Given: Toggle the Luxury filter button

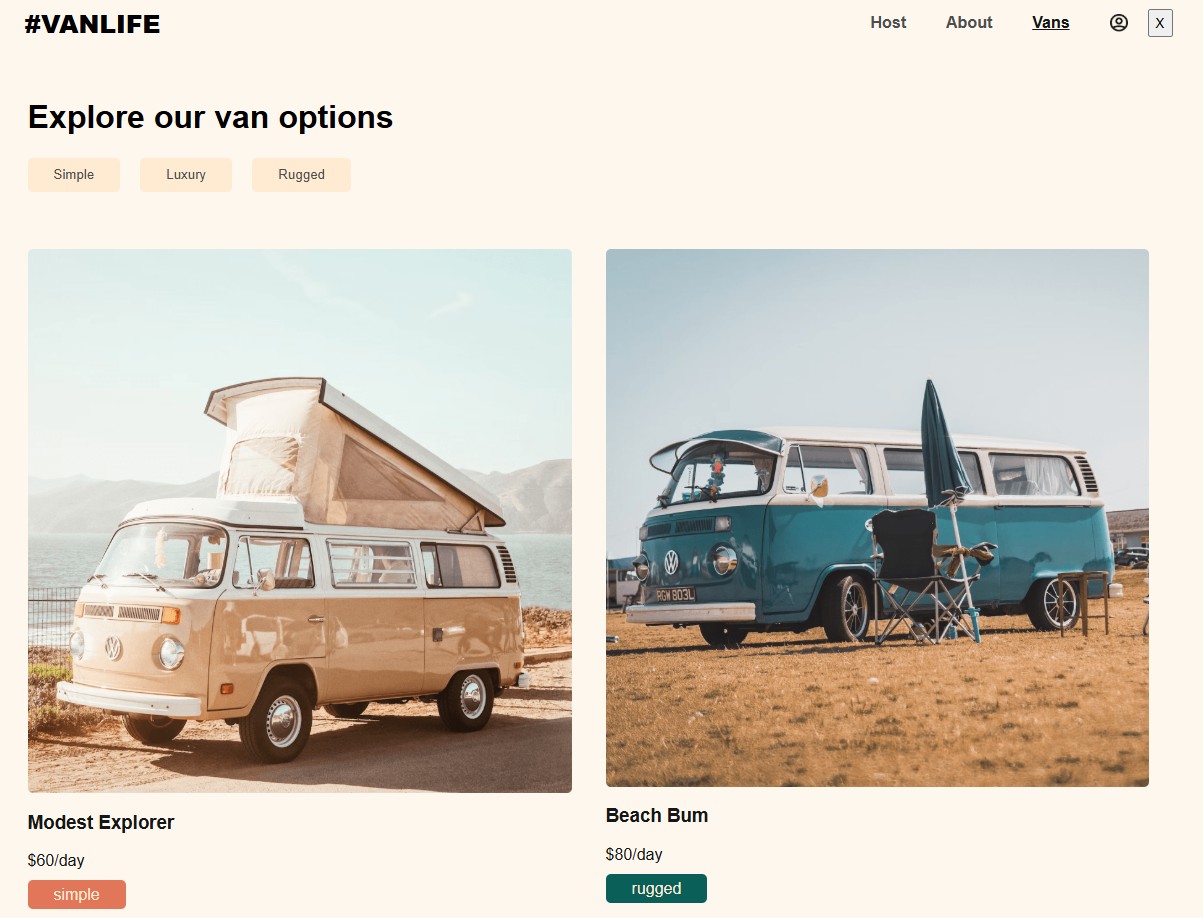Looking at the screenshot, I should pos(186,175).
